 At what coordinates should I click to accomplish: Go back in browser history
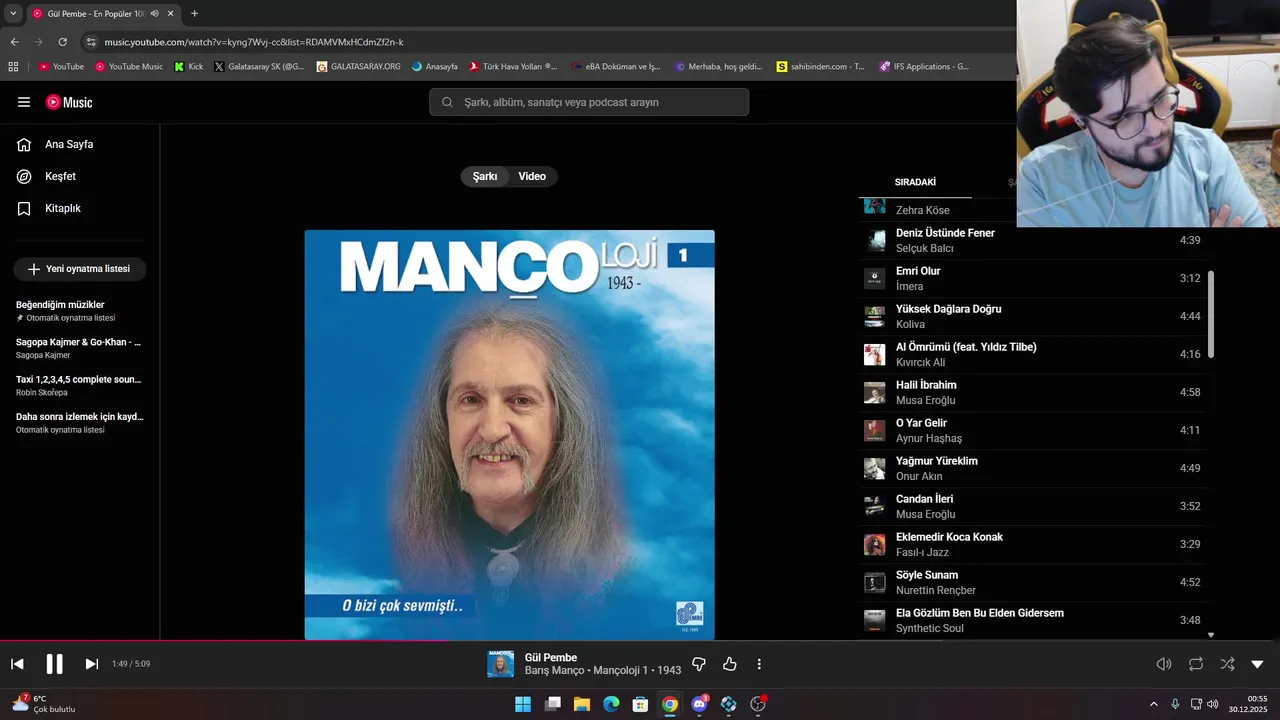14,42
